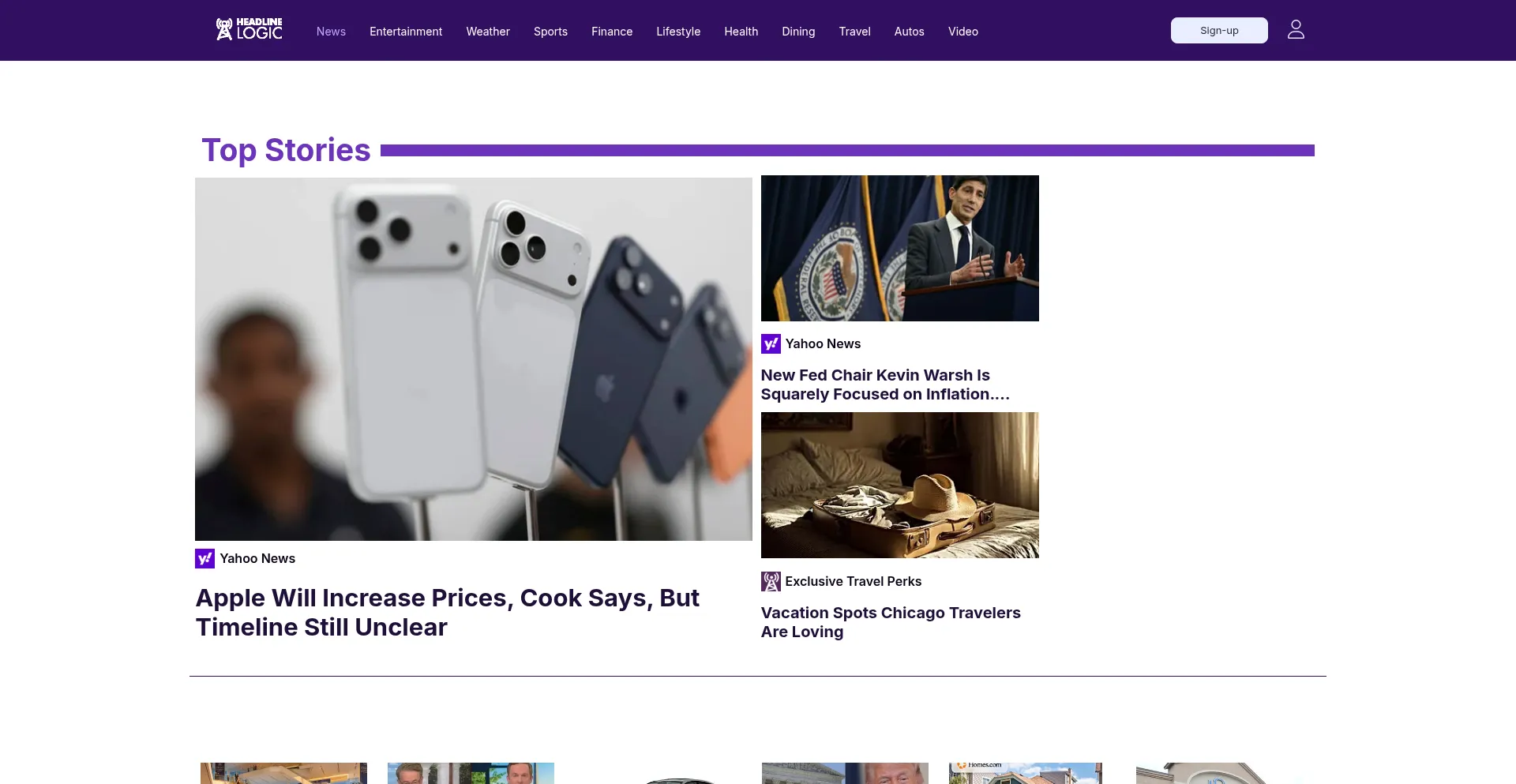This screenshot has width=1516, height=784.
Task: Open the Video section
Action: (x=963, y=32)
